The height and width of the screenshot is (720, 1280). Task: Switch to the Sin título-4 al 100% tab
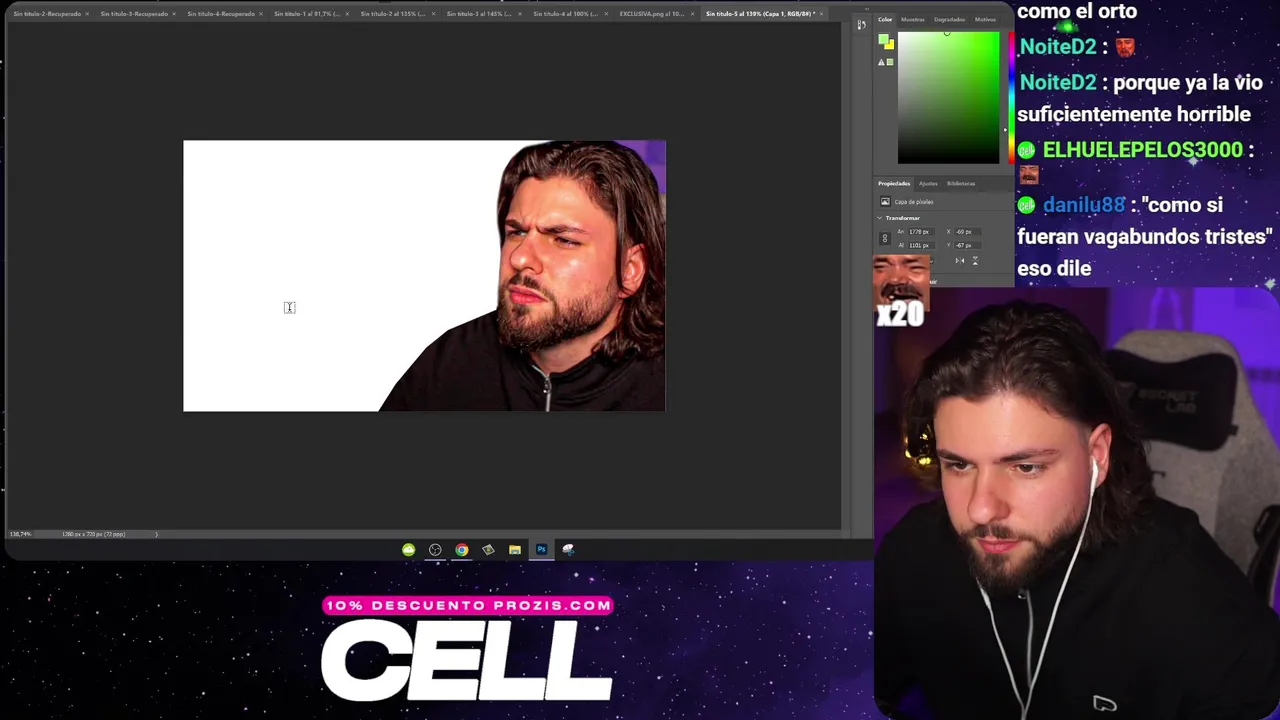(566, 14)
